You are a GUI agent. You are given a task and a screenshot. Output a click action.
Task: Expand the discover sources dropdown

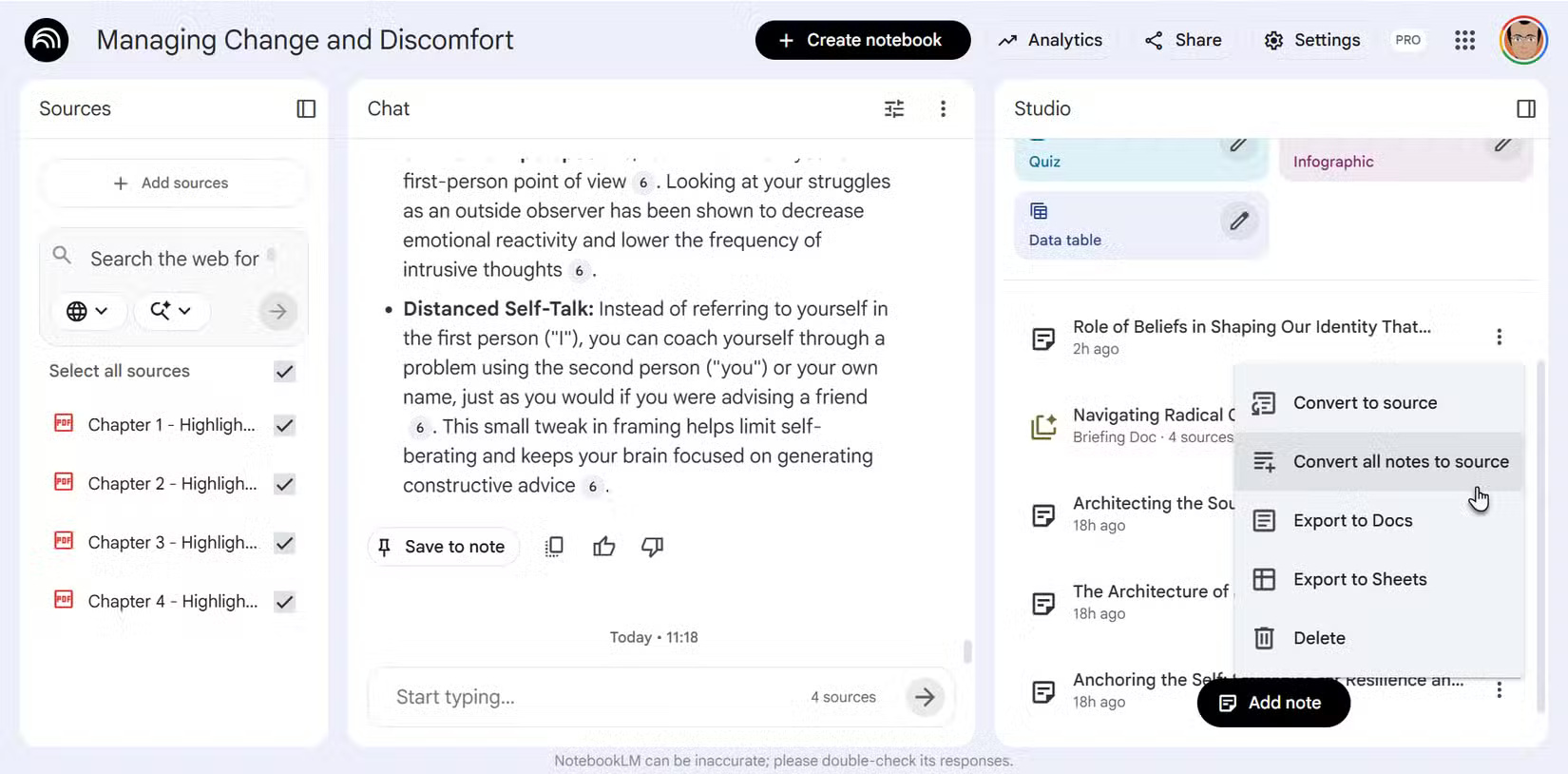(x=171, y=311)
